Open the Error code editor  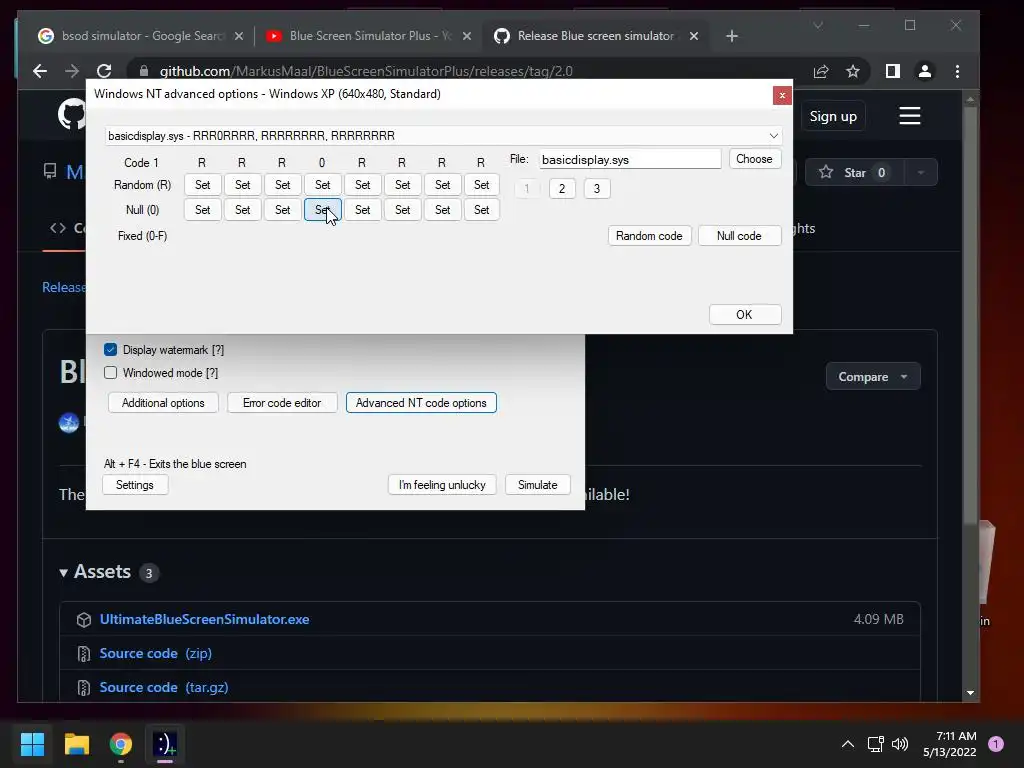pyautogui.click(x=282, y=403)
